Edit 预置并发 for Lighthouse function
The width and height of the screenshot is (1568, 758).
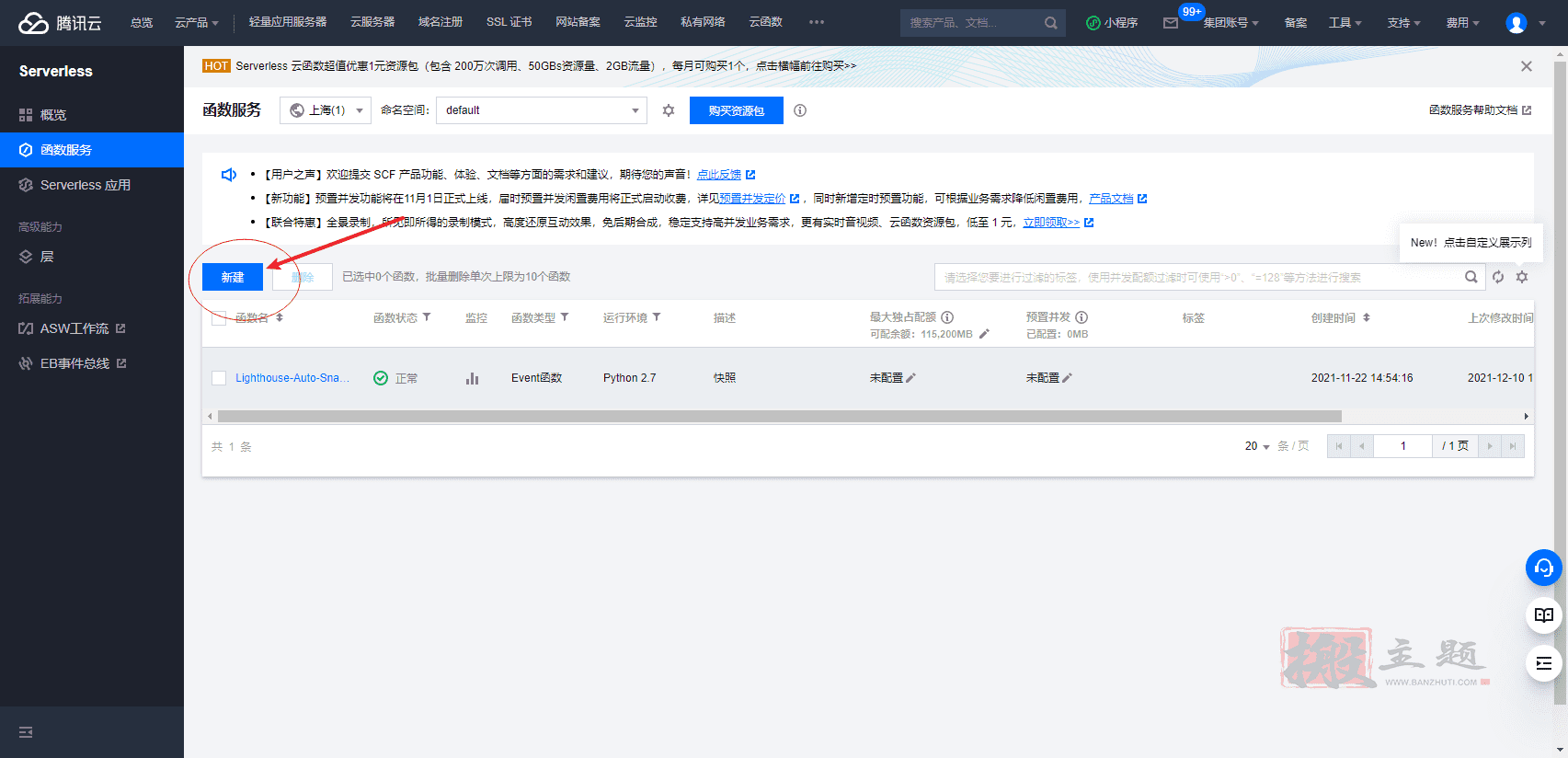[x=1067, y=378]
